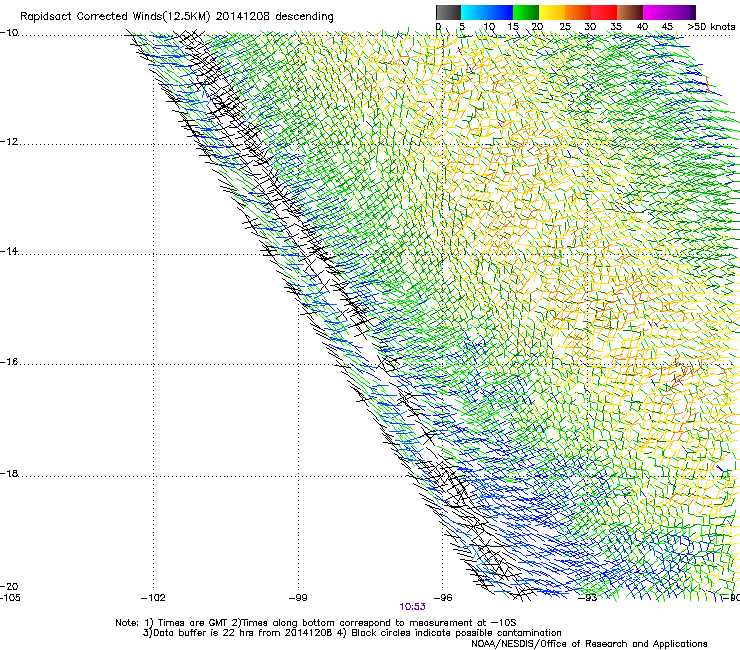Click the 'Data buffer is 22 hrs' note line
Screen dimensions: 740x650
click(352, 633)
